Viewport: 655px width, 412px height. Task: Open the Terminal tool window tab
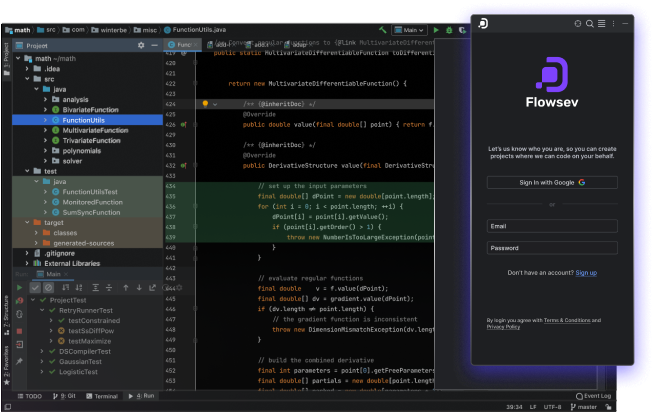(x=102, y=396)
